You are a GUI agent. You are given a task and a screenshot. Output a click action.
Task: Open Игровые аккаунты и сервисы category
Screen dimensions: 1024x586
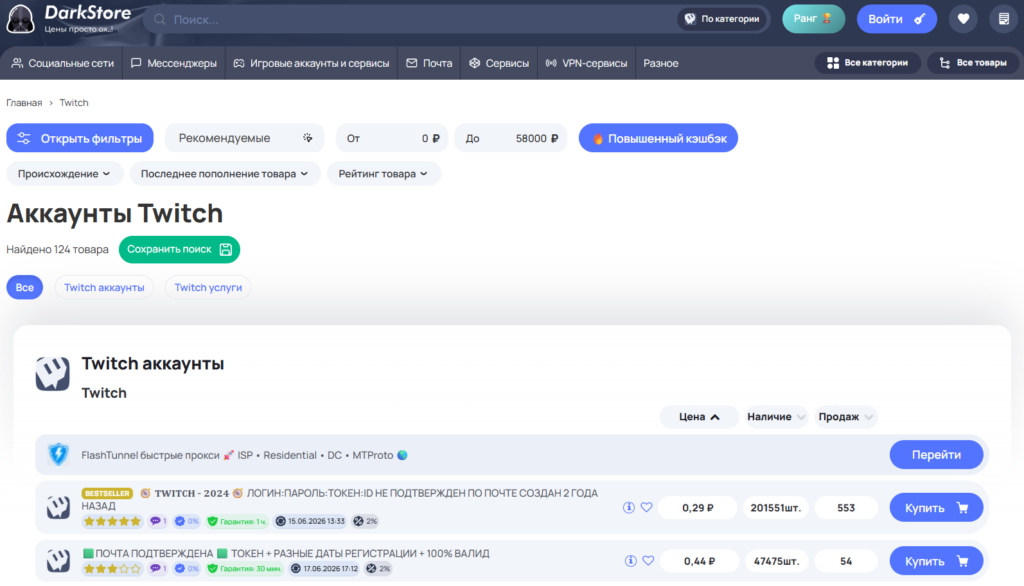tap(312, 63)
